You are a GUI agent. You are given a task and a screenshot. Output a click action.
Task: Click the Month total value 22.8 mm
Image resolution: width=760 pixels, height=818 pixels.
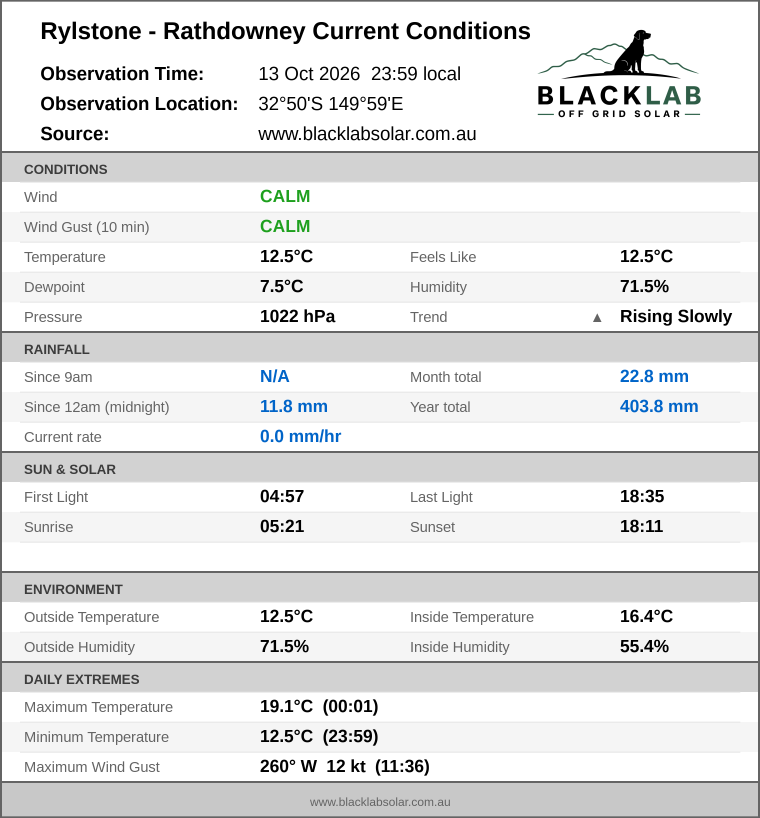[x=654, y=376]
